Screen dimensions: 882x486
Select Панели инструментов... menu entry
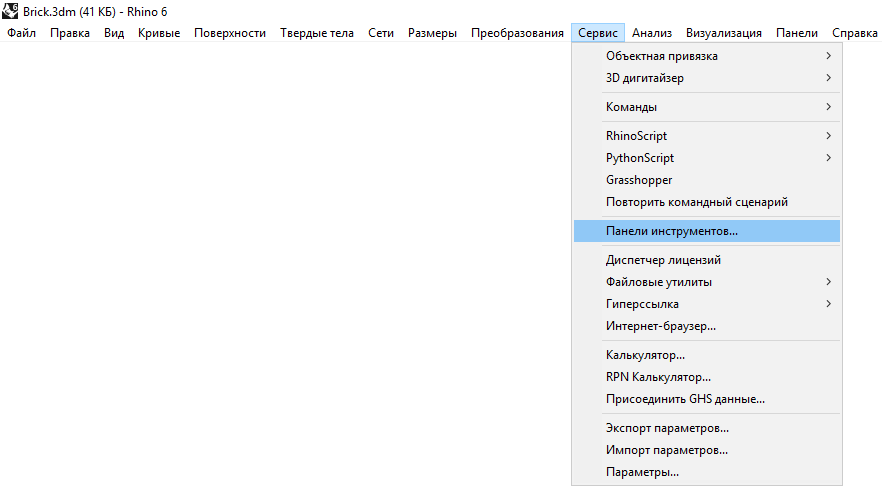671,231
